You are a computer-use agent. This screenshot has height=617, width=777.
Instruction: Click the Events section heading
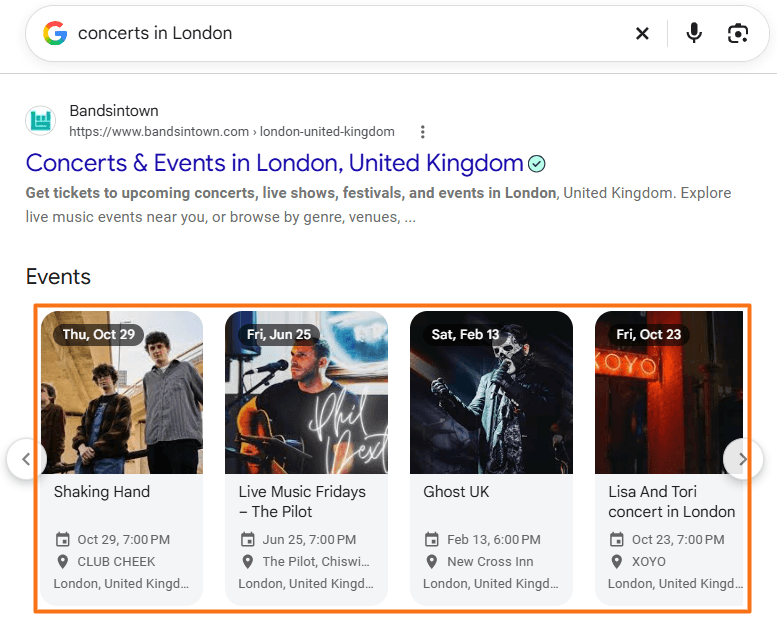58,277
